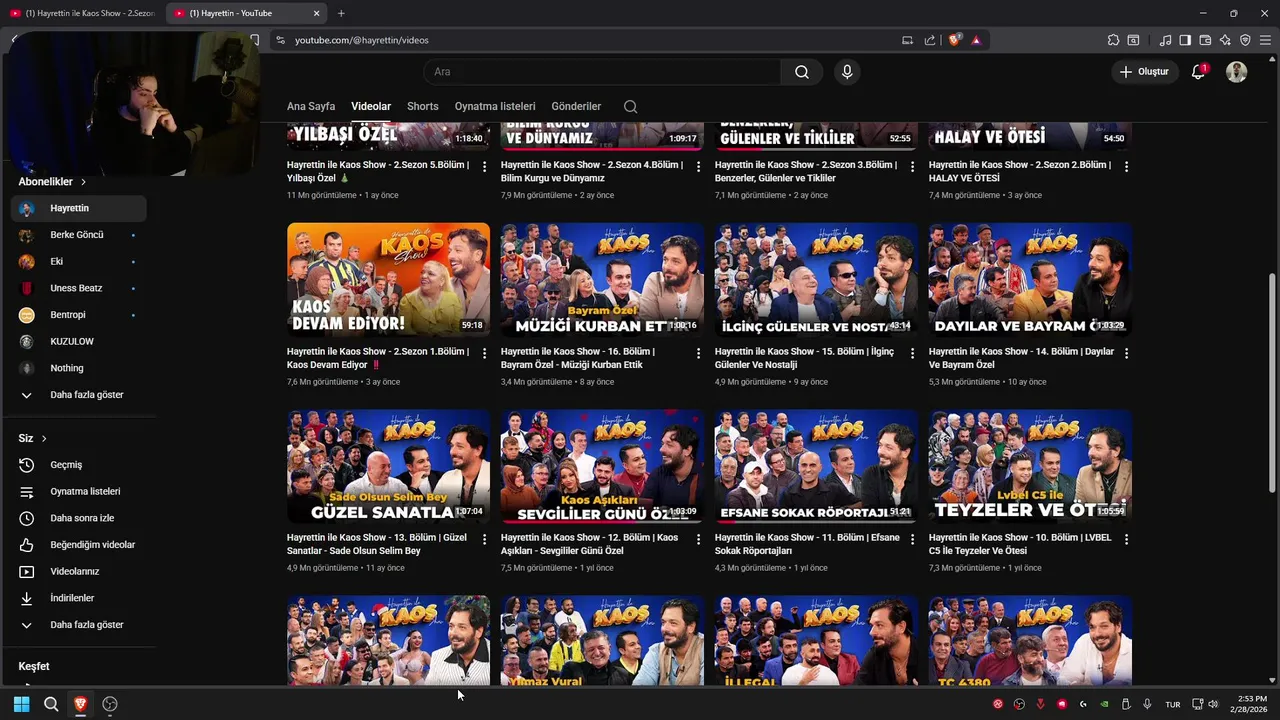
Task: Click the Brave Rewards triangle icon
Action: point(976,40)
